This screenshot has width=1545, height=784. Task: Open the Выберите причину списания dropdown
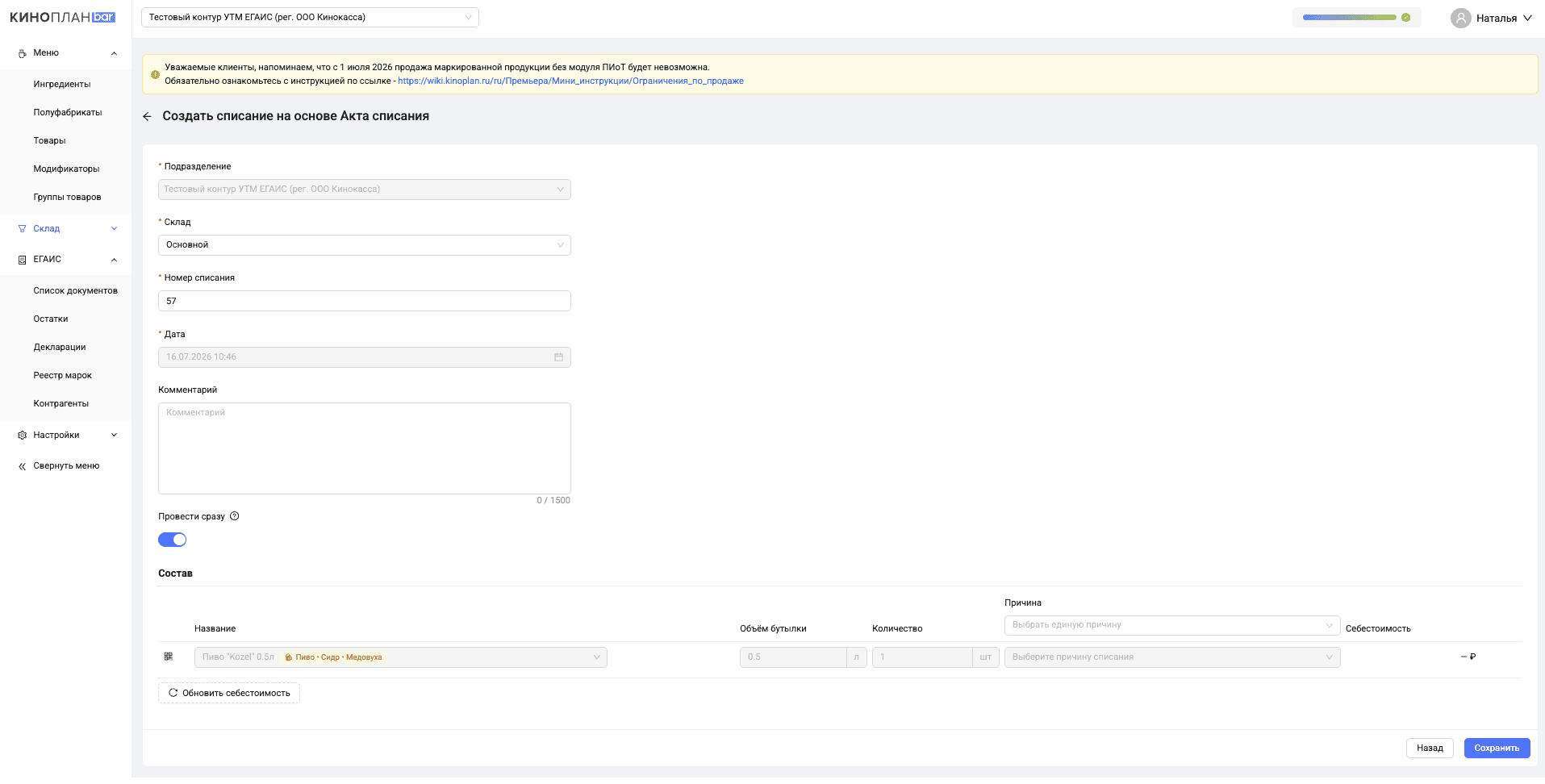click(1172, 657)
